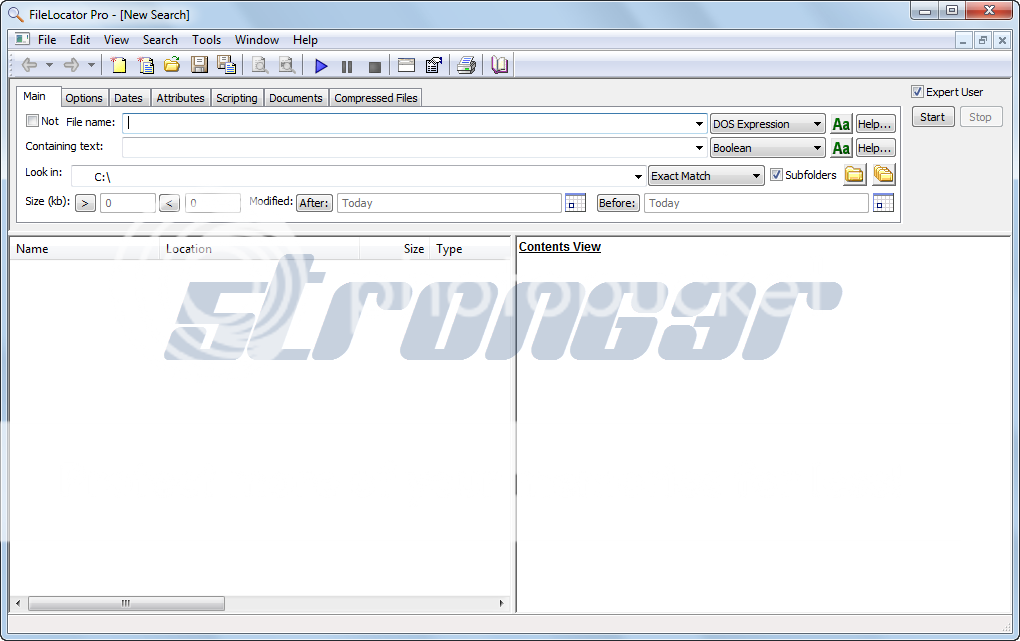Open the Edit menu

pyautogui.click(x=80, y=40)
